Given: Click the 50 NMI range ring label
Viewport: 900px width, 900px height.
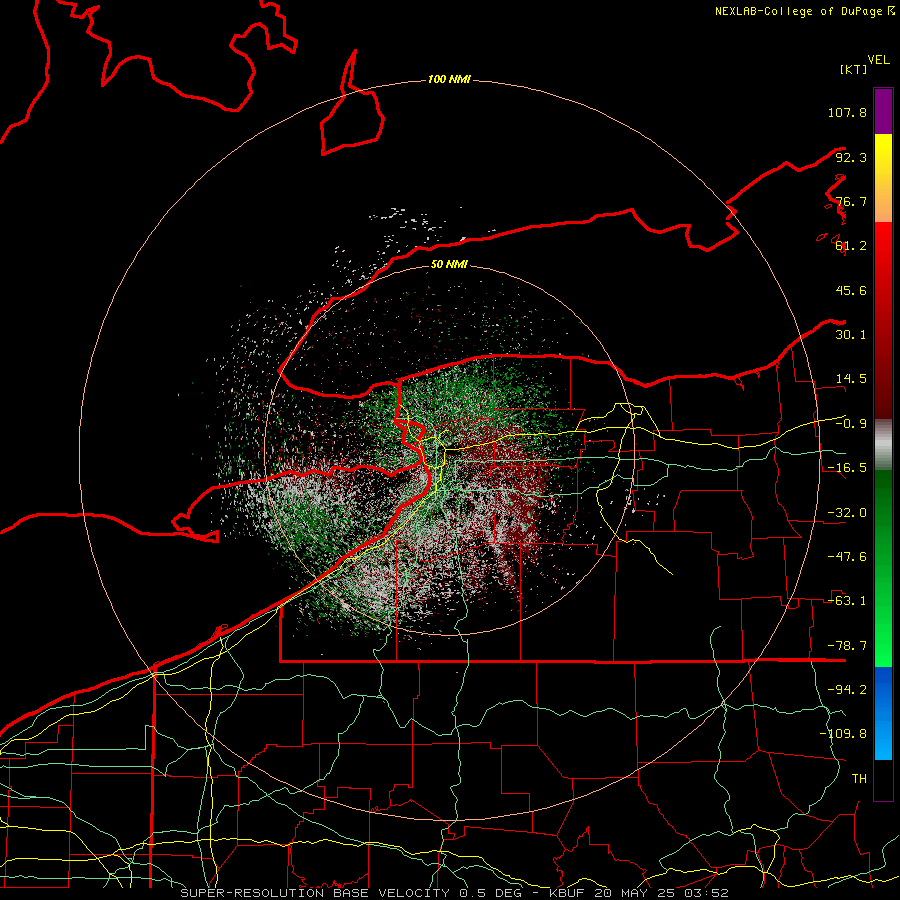Looking at the screenshot, I should click(x=449, y=265).
